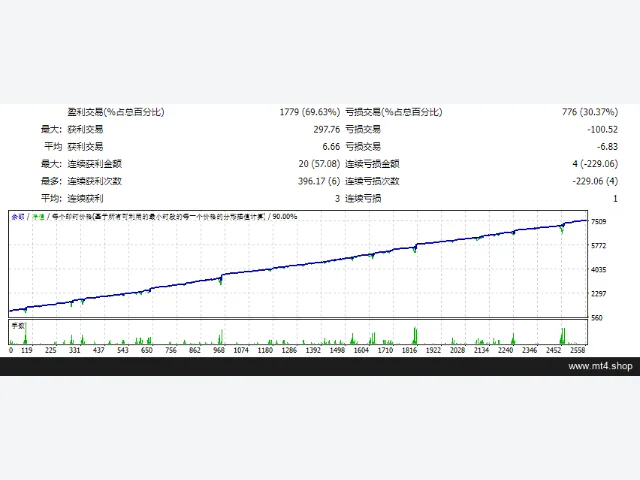Click the value "1779 (69.63%)"
640x480 pixels.
point(309,112)
